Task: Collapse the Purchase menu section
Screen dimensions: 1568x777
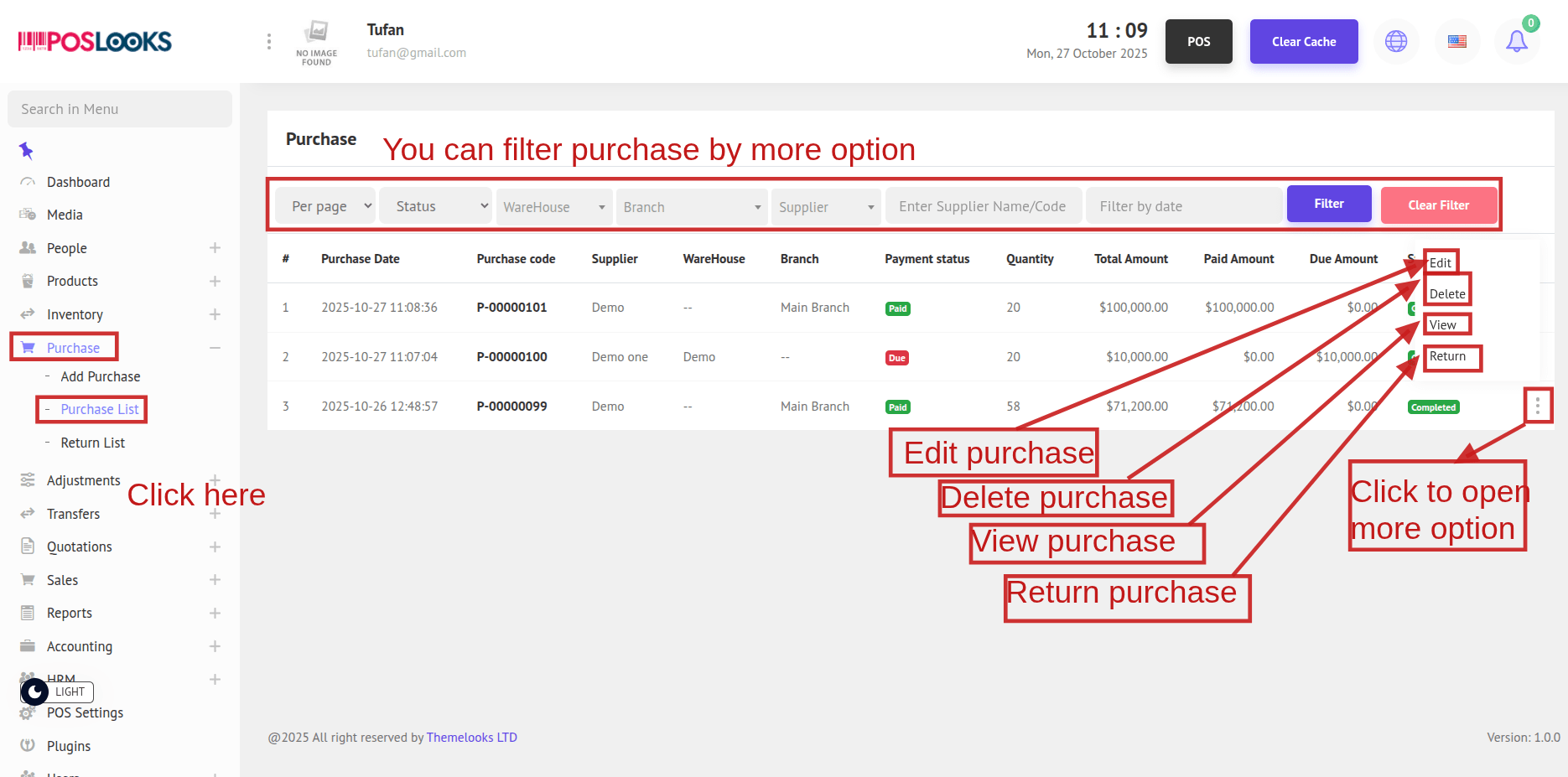Action: click(215, 348)
